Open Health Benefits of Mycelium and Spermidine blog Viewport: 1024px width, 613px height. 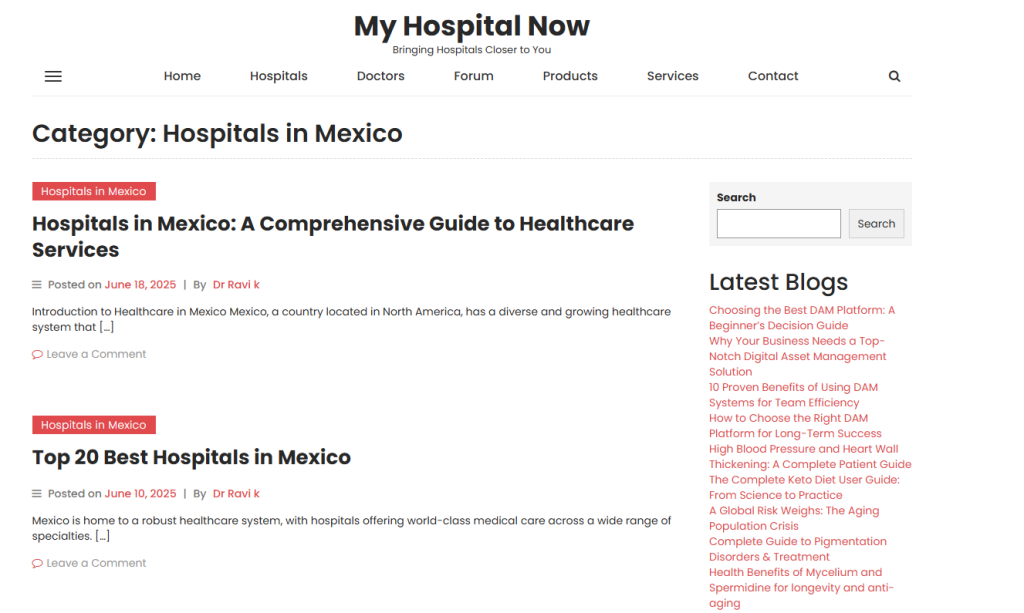pyautogui.click(x=801, y=588)
